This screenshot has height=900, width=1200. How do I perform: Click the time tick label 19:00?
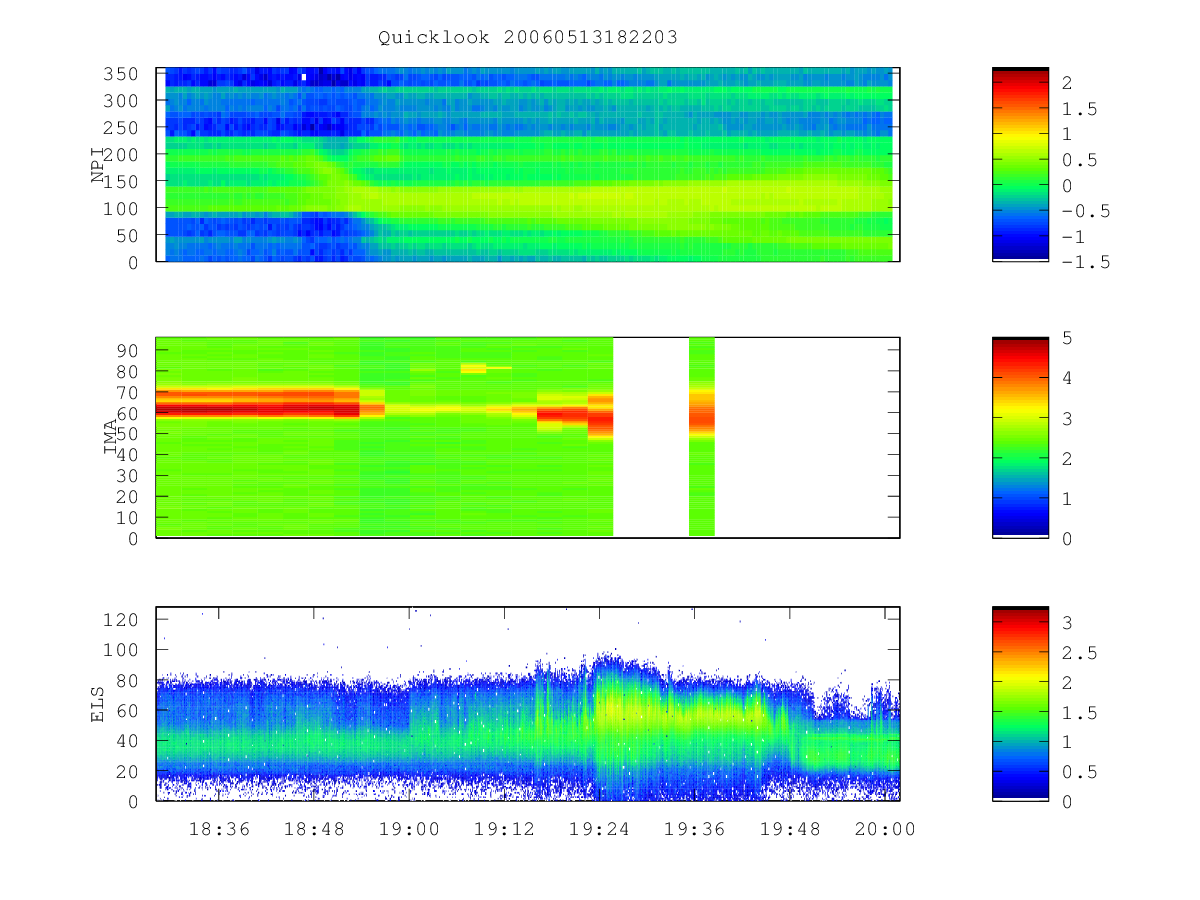tap(409, 829)
